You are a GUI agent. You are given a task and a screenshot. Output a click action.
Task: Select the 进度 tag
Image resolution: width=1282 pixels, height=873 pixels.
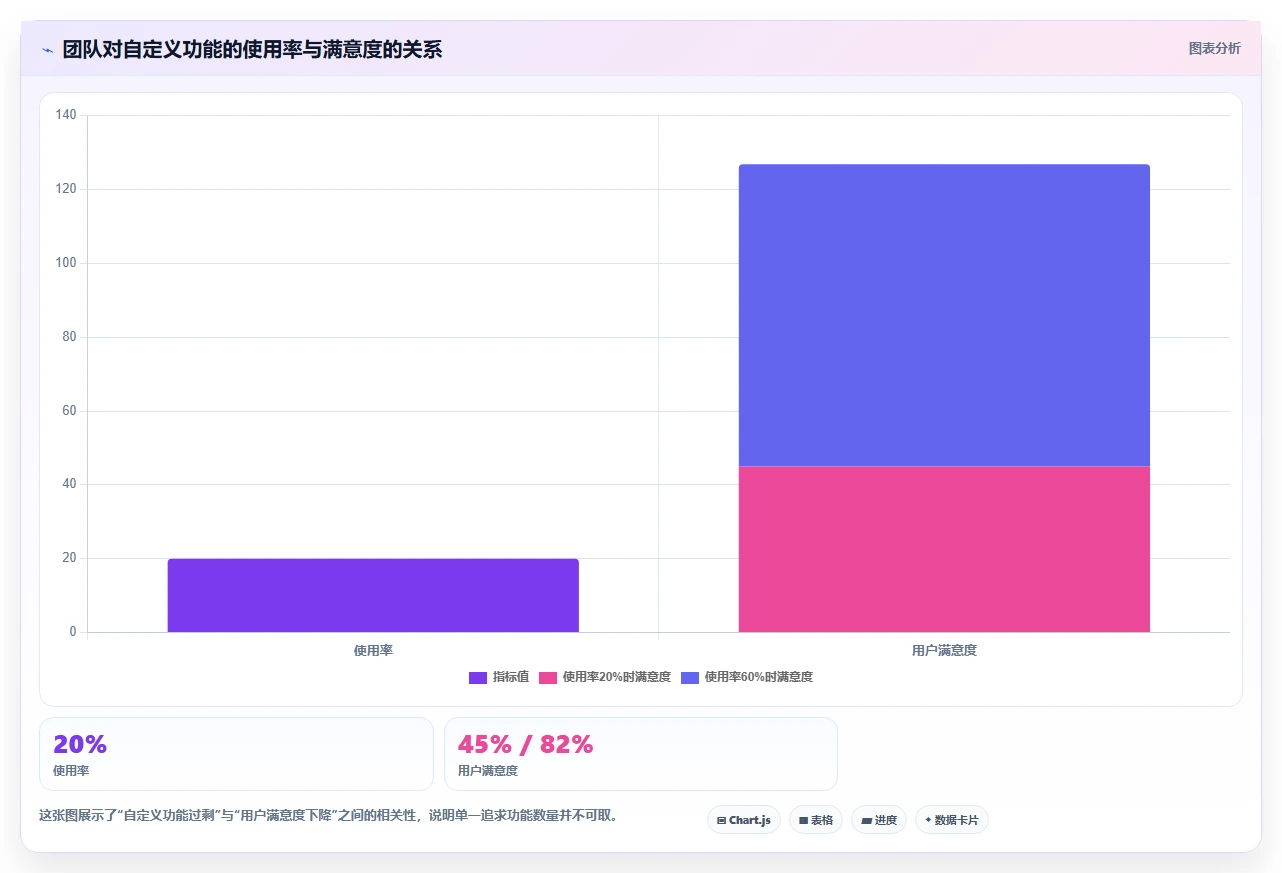[879, 820]
